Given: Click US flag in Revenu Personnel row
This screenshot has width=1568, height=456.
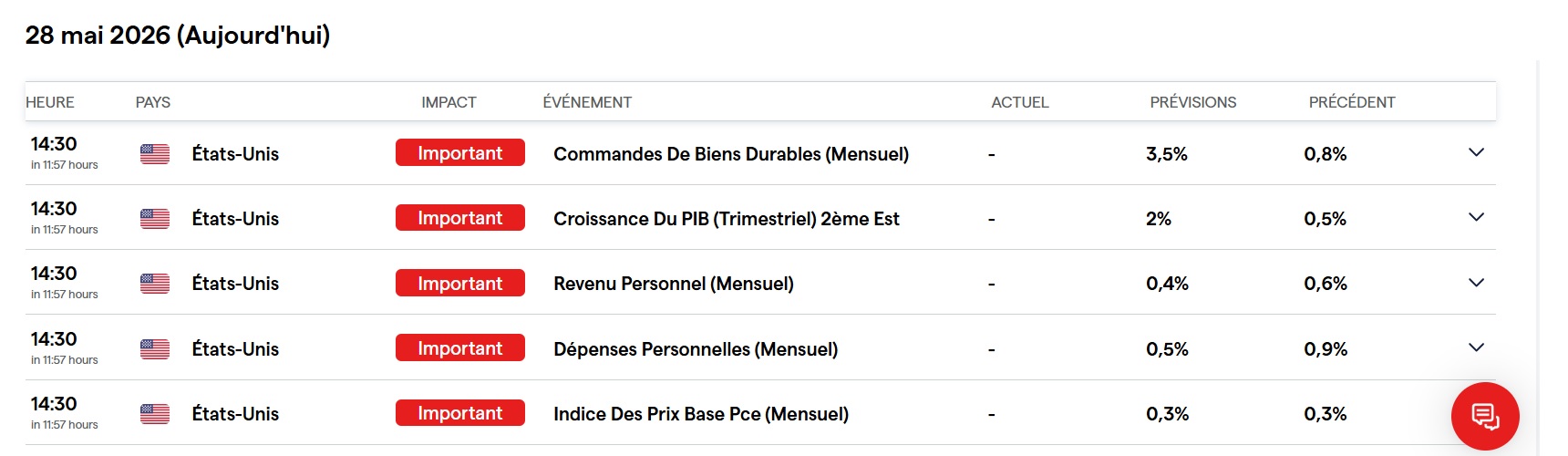Looking at the screenshot, I should pos(155,284).
